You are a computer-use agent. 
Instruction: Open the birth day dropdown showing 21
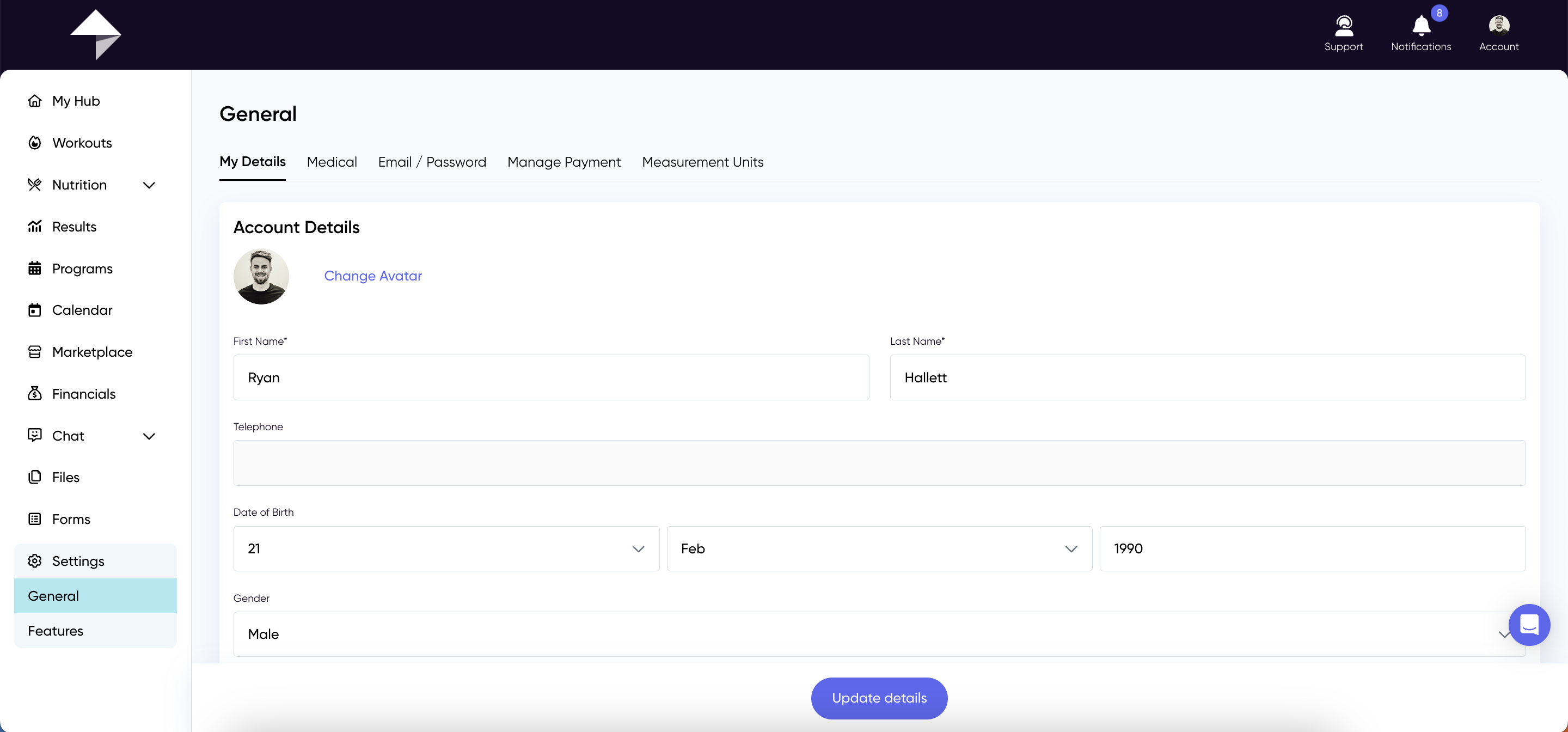(x=446, y=548)
